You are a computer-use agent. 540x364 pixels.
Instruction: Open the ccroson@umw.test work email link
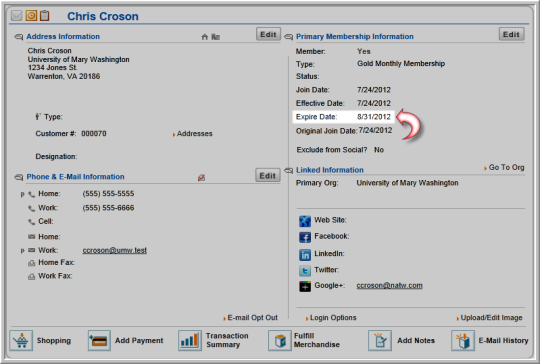[x=115, y=250]
